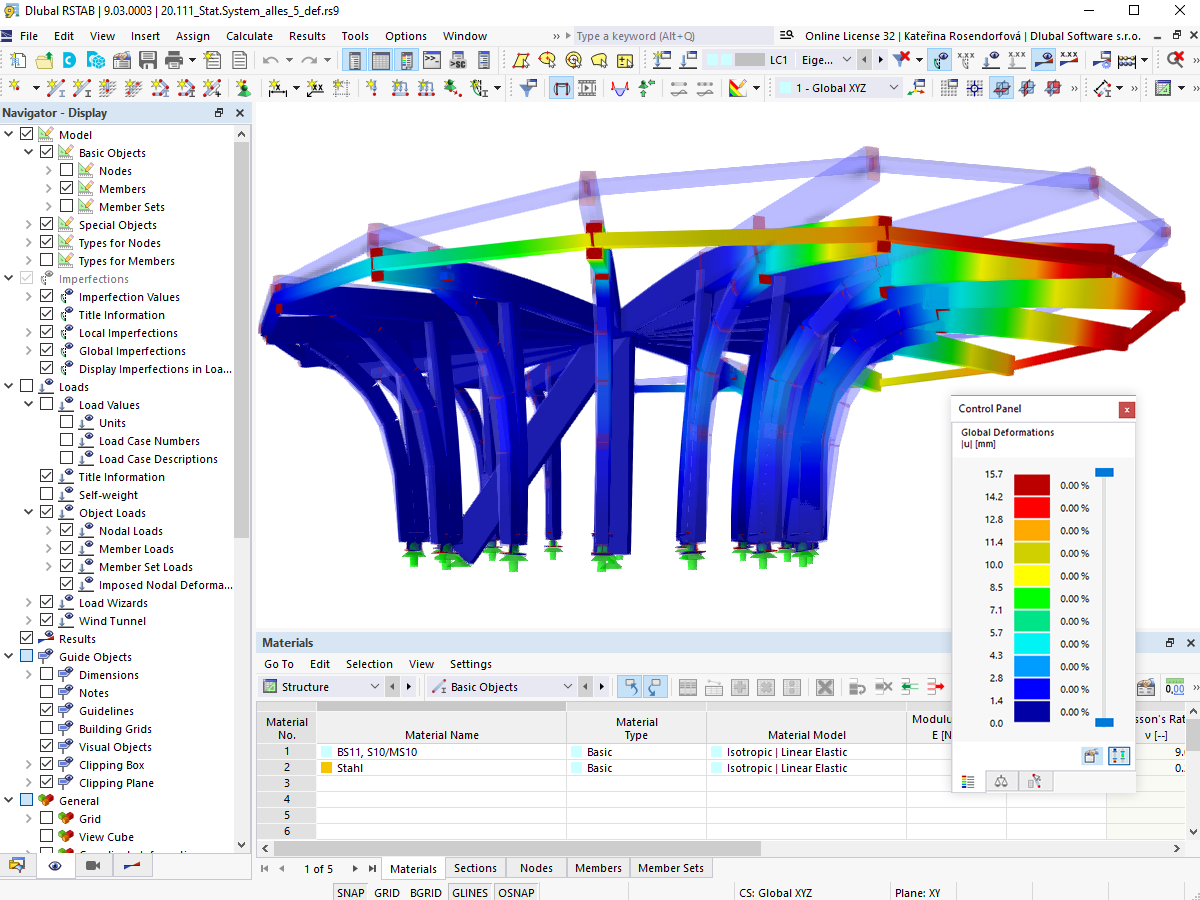Click the red 15.7 color swatch

click(x=1031, y=485)
